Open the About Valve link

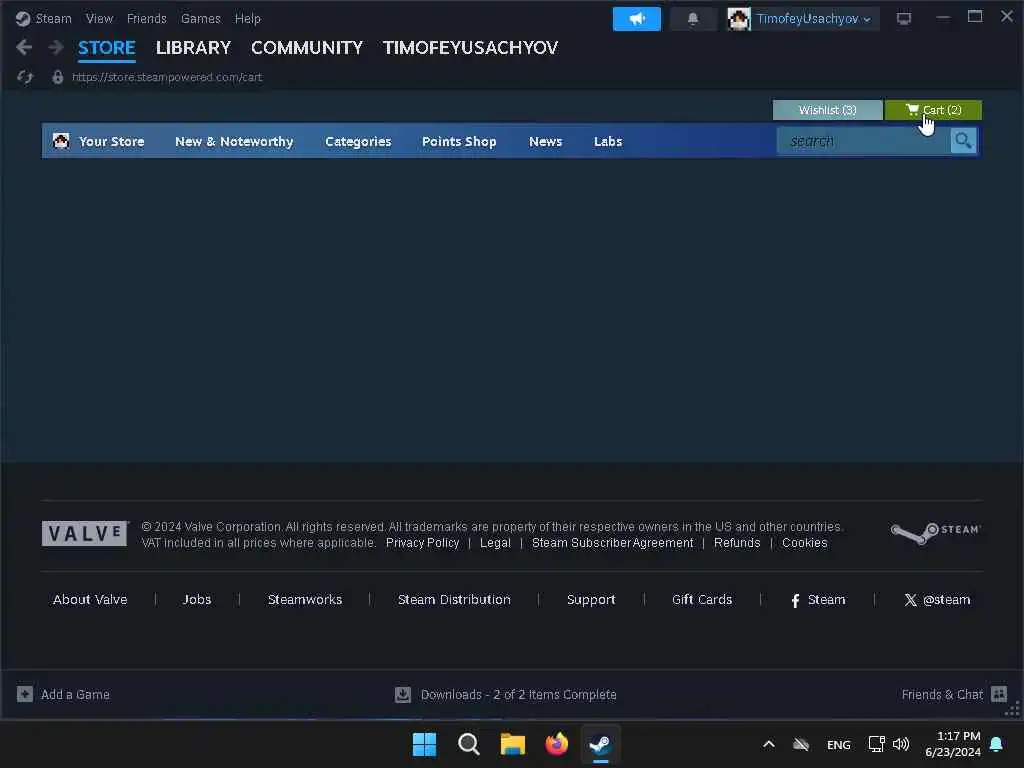click(90, 600)
